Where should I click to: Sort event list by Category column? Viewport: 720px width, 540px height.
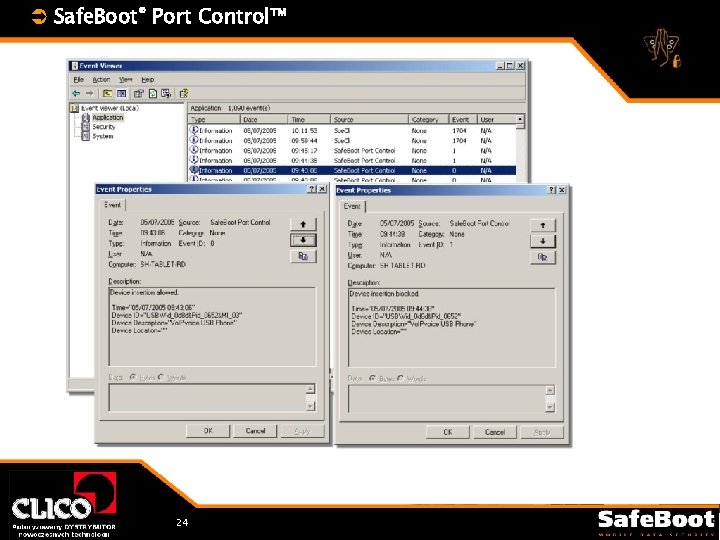(x=428, y=119)
